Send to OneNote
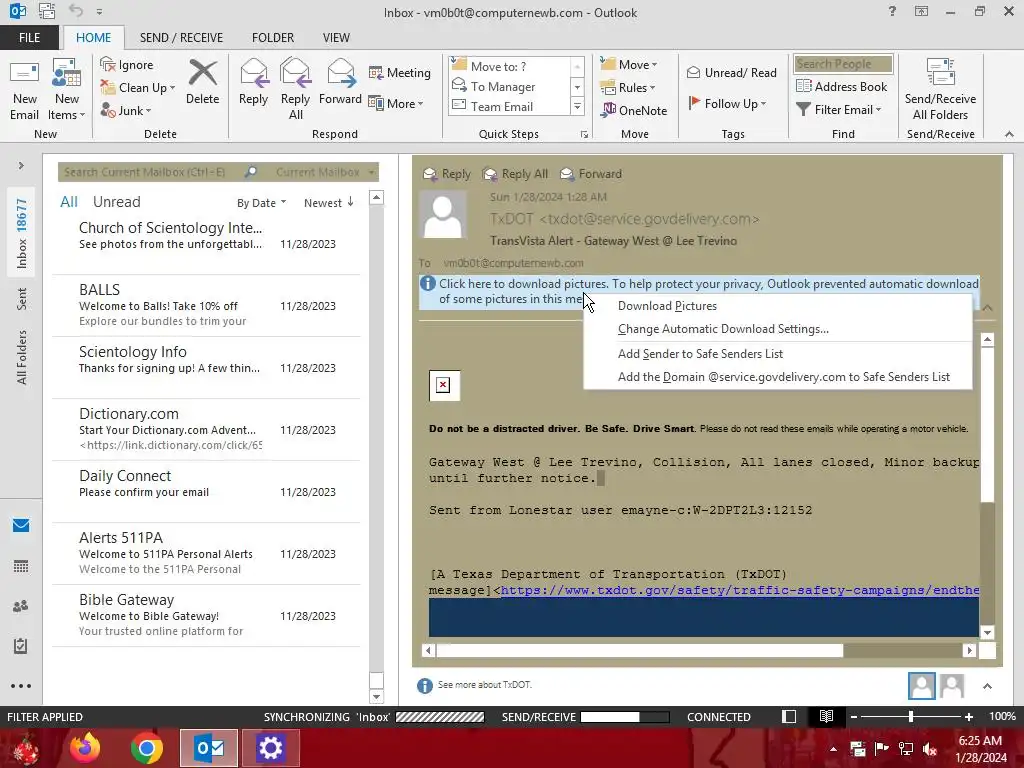This screenshot has height=768, width=1024. [634, 110]
